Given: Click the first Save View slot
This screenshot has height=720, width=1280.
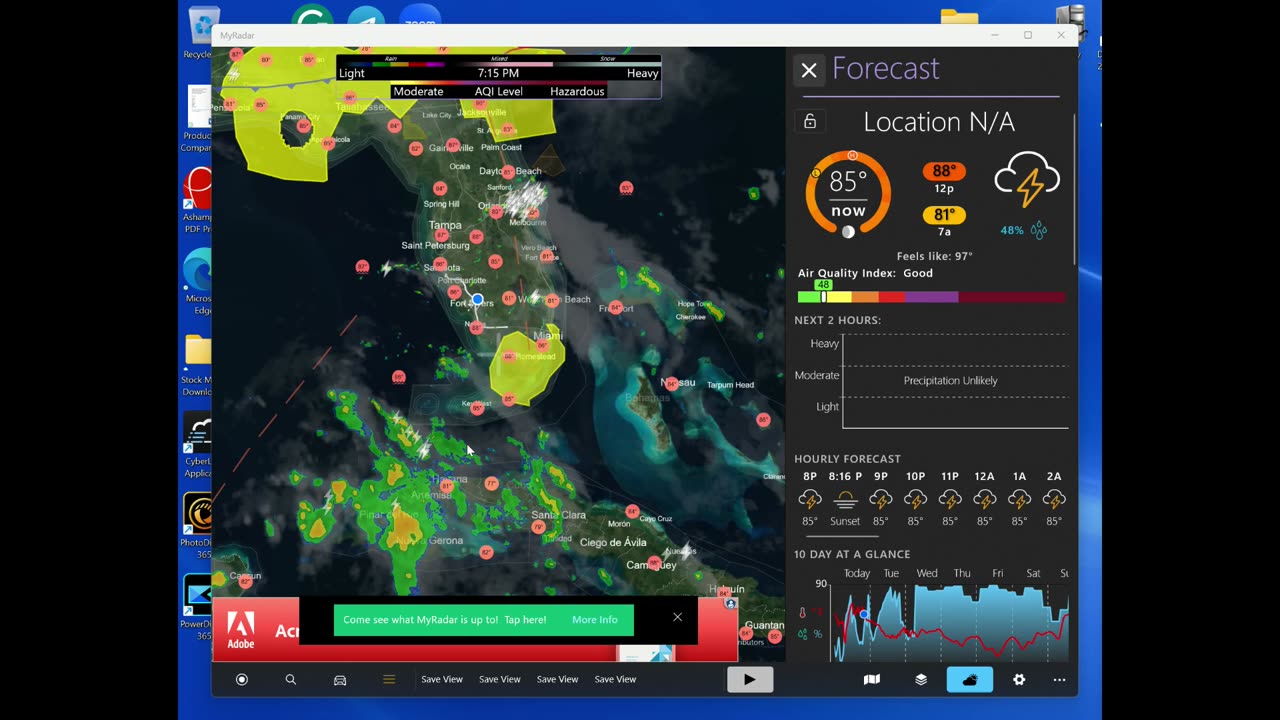Looking at the screenshot, I should [x=442, y=679].
